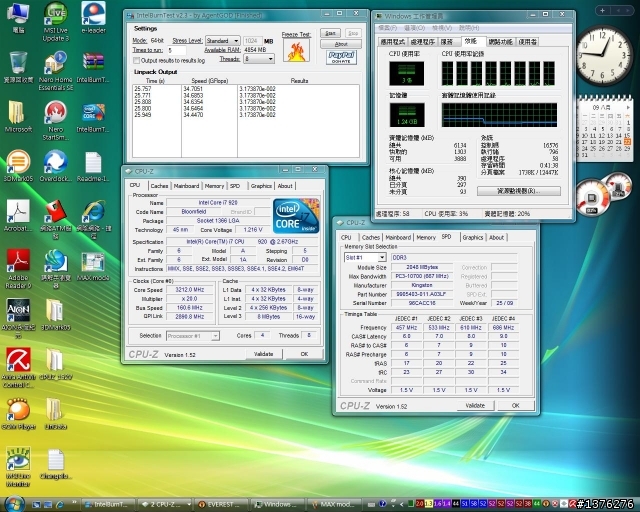Open the first menu in Task Manager menu bar
The image size is (640, 512).
coord(387,28)
